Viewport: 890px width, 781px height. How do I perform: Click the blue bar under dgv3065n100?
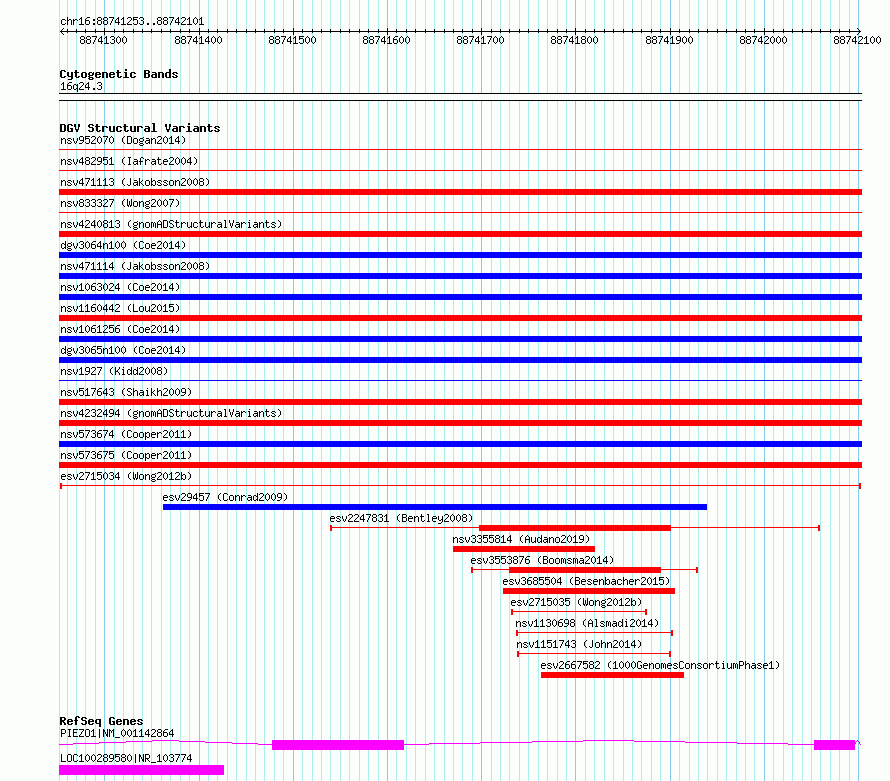pyautogui.click(x=460, y=360)
